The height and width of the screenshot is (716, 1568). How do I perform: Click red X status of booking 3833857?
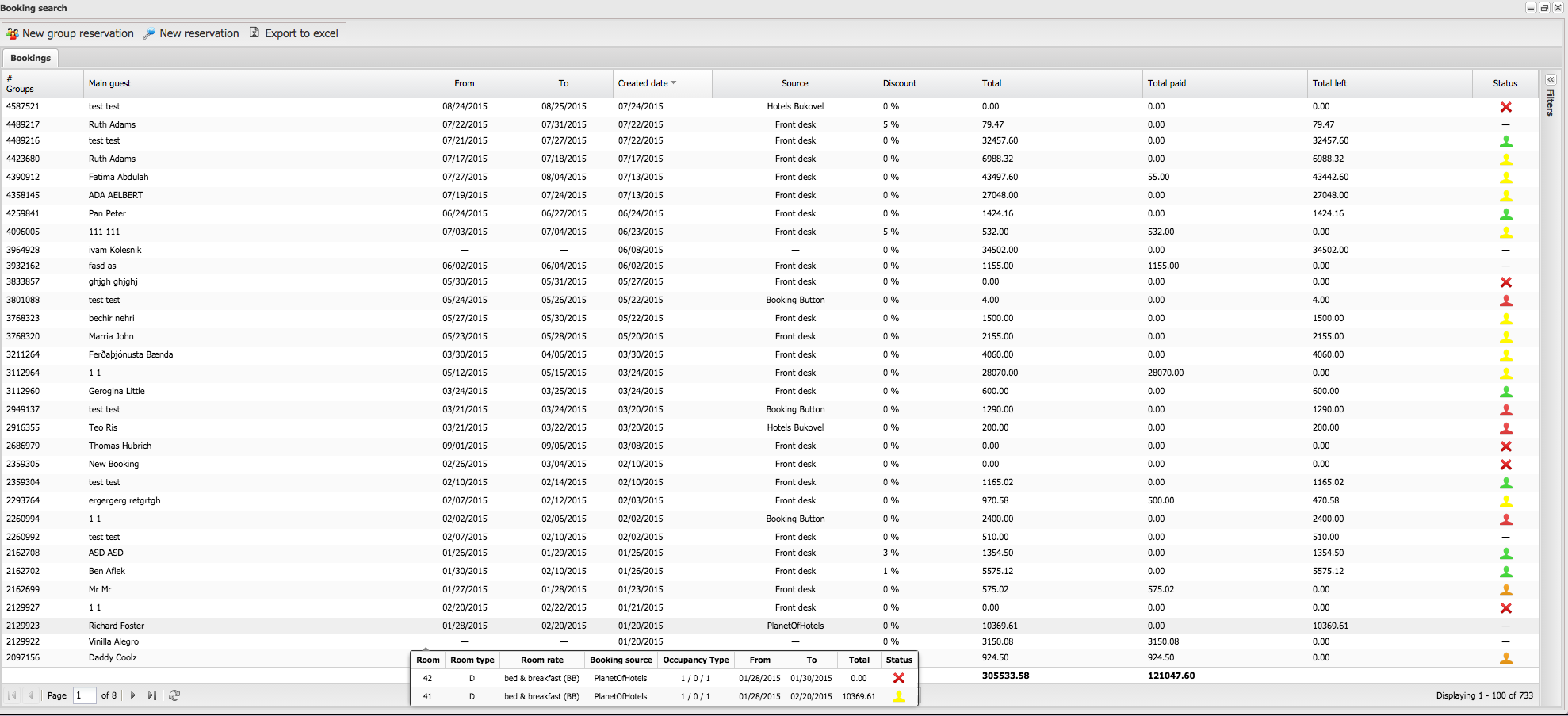[1506, 282]
